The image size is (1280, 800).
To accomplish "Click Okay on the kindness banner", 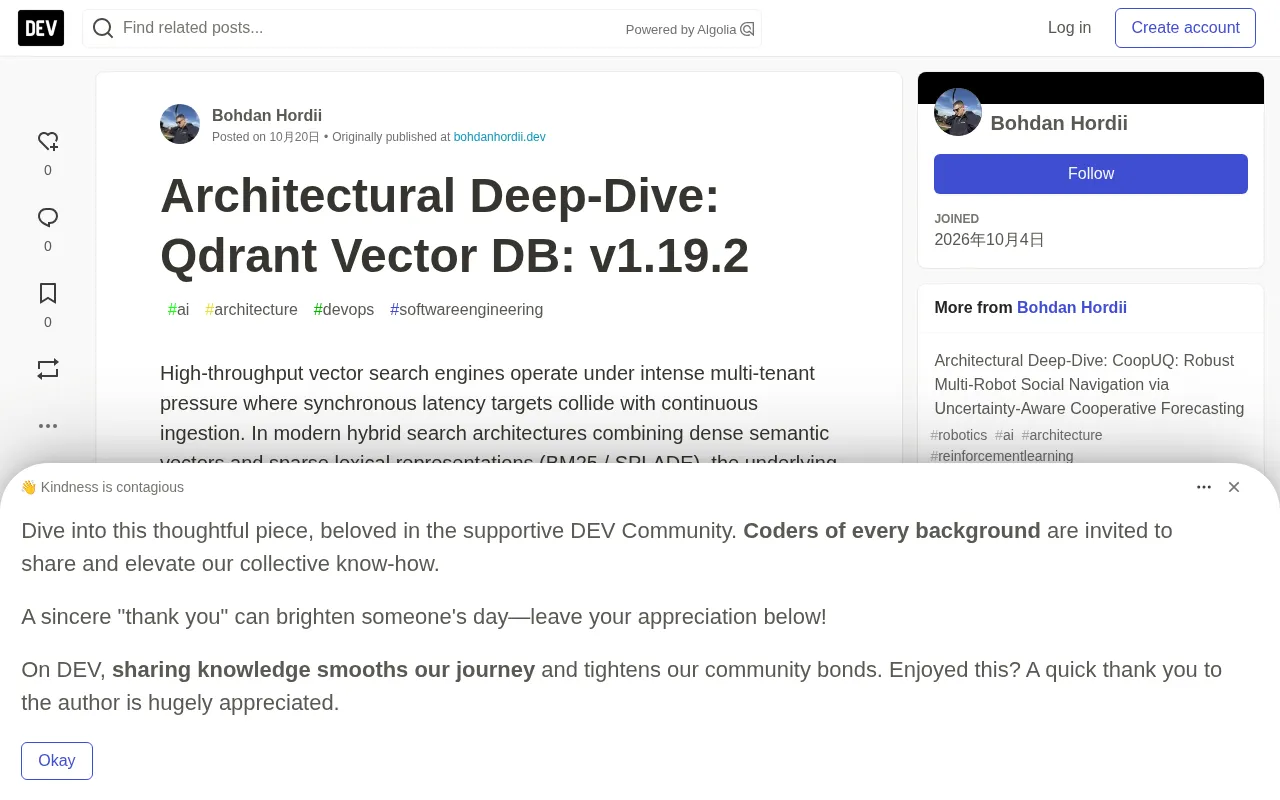I will (x=57, y=761).
